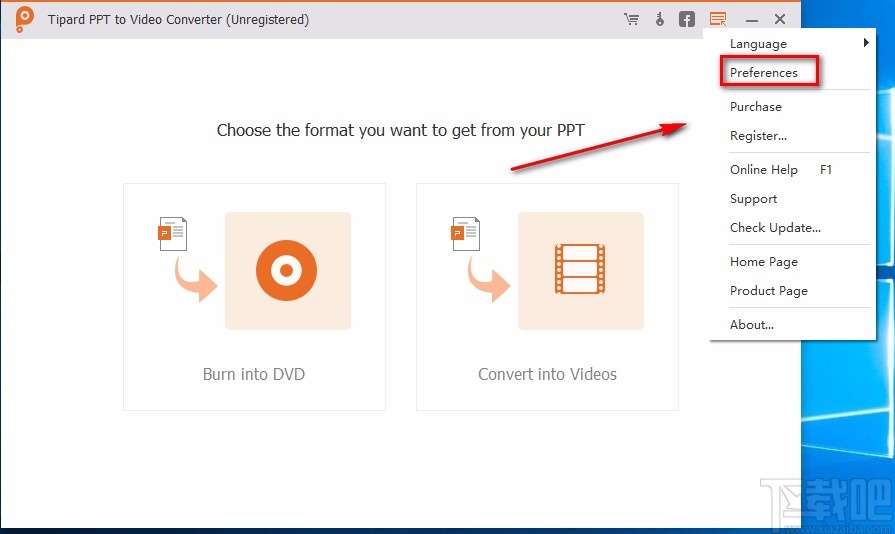895x534 pixels.
Task: Click the register key icon
Action: (660, 19)
